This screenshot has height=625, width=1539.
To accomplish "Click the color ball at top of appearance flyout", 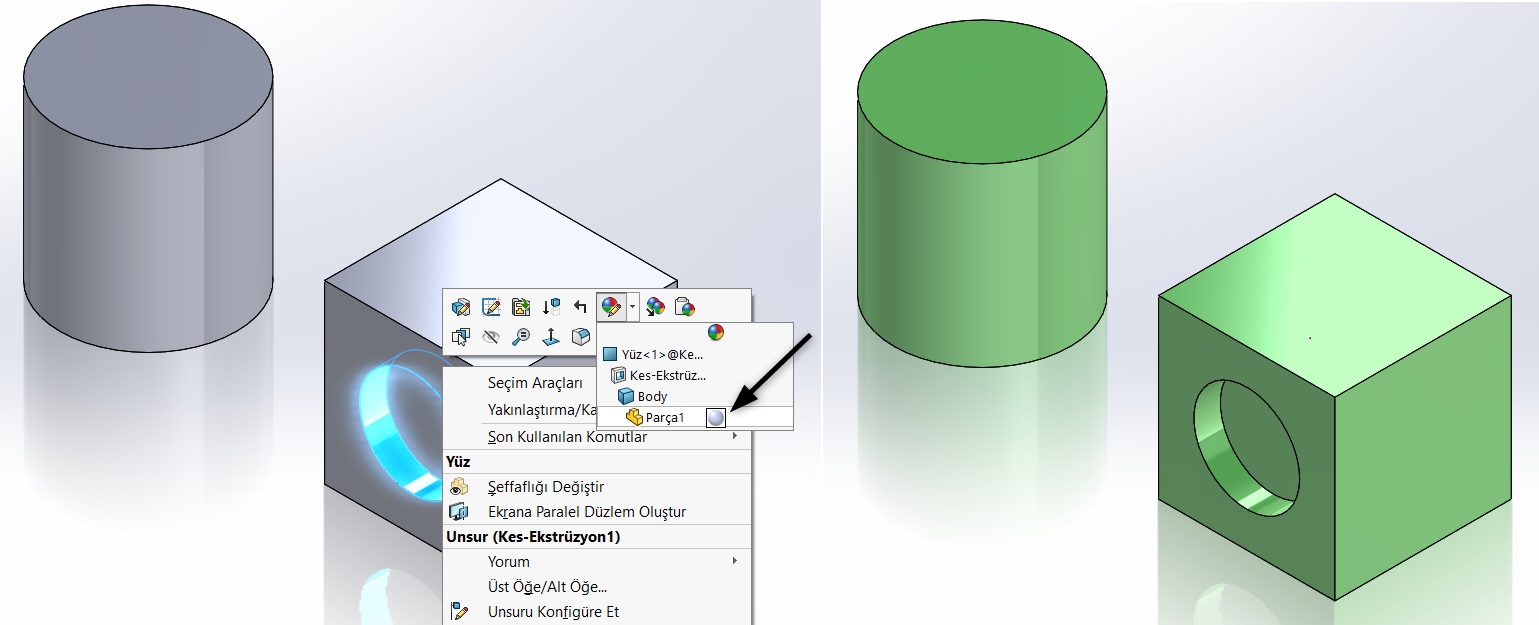I will [715, 333].
